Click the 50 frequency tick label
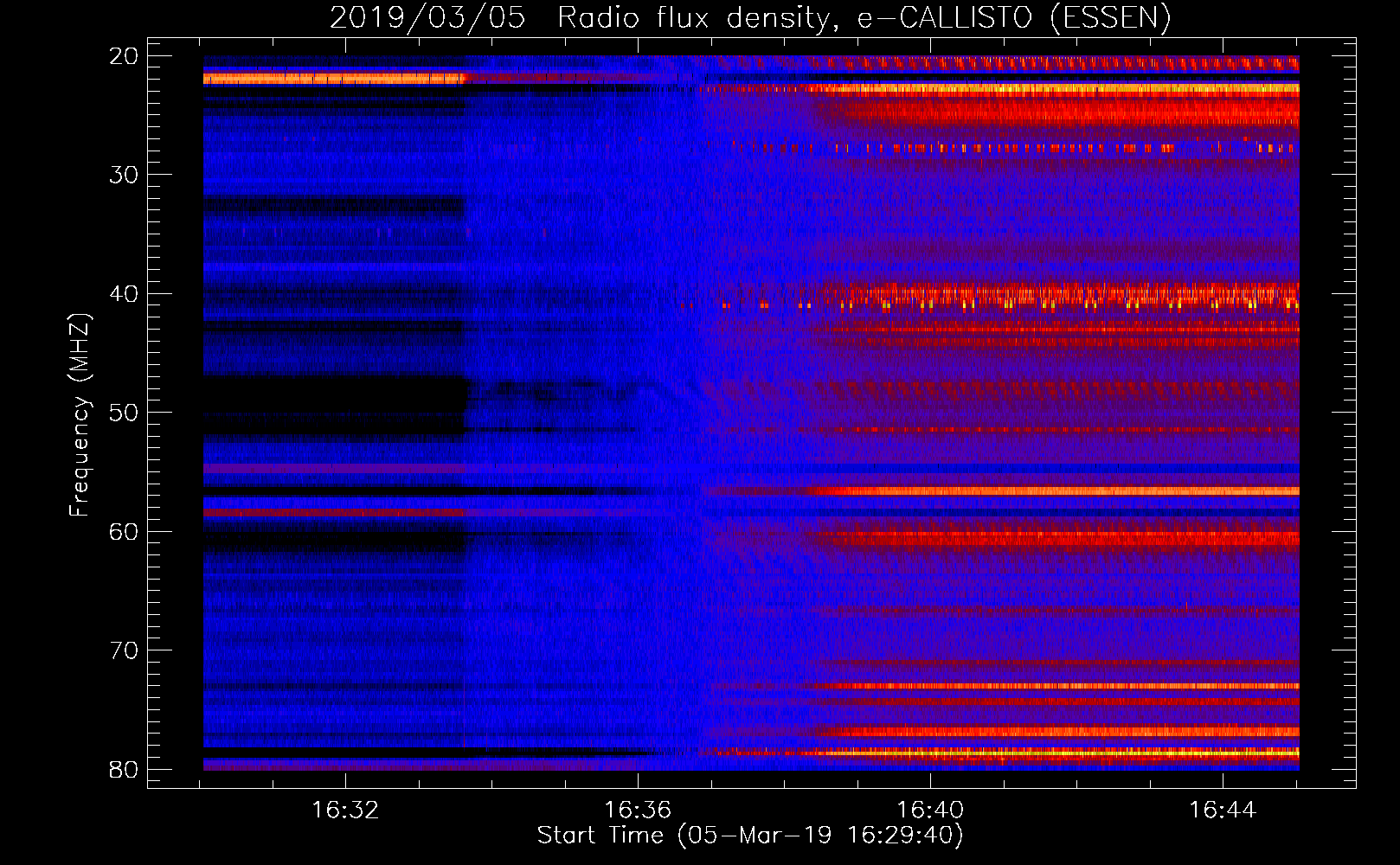 click(124, 413)
